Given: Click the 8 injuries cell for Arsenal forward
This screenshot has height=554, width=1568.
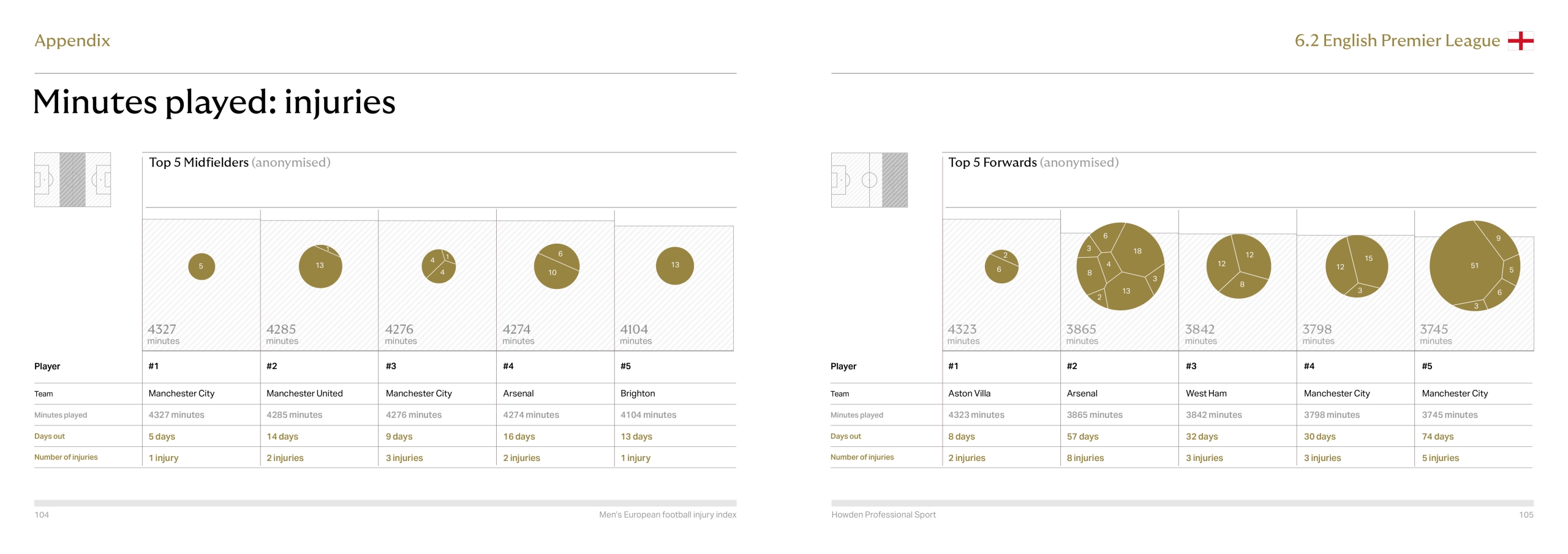Looking at the screenshot, I should coord(1085,458).
